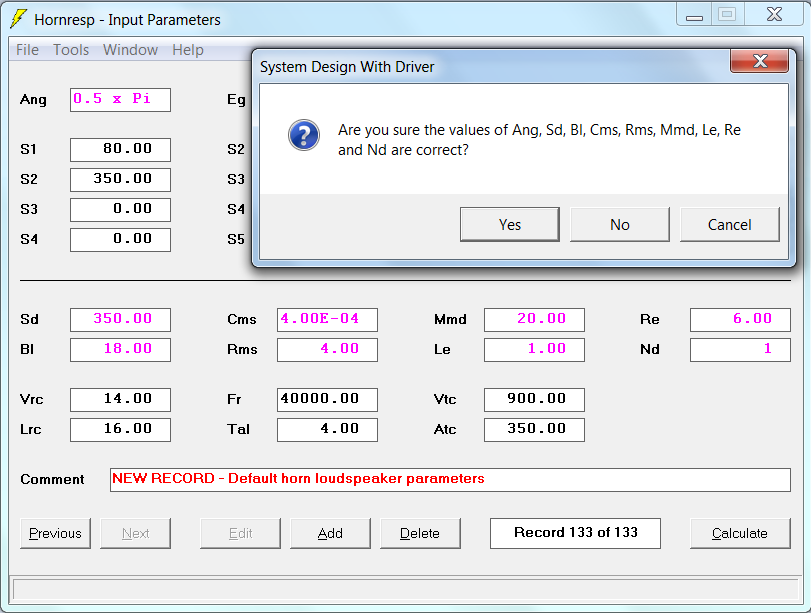Click the dialog question message text
Viewport: 811px width, 613px height.
pos(539,140)
